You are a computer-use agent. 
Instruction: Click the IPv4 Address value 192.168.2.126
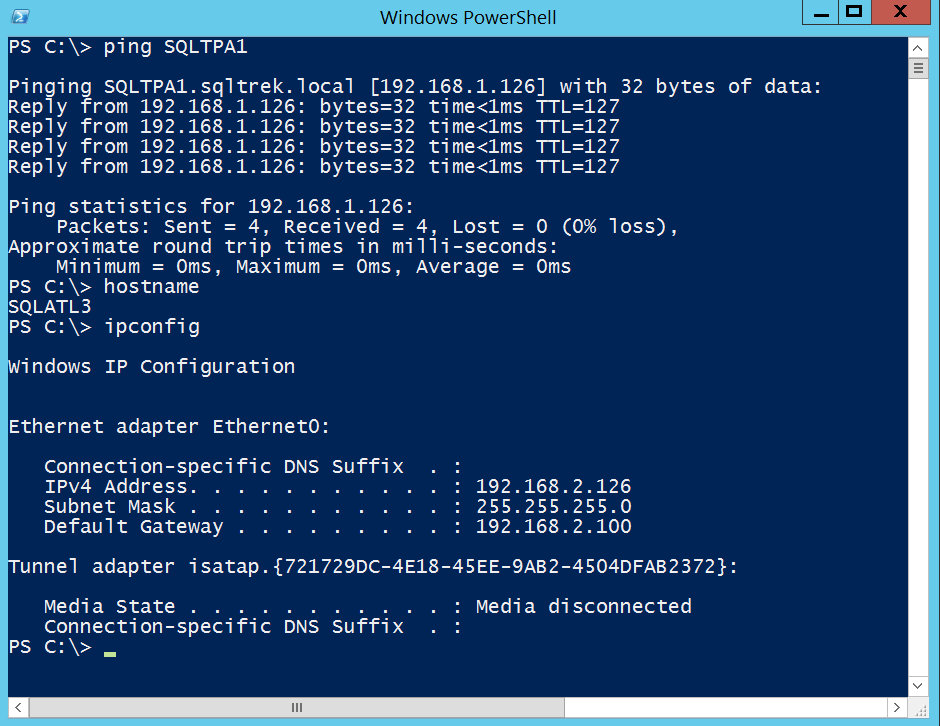pos(553,487)
